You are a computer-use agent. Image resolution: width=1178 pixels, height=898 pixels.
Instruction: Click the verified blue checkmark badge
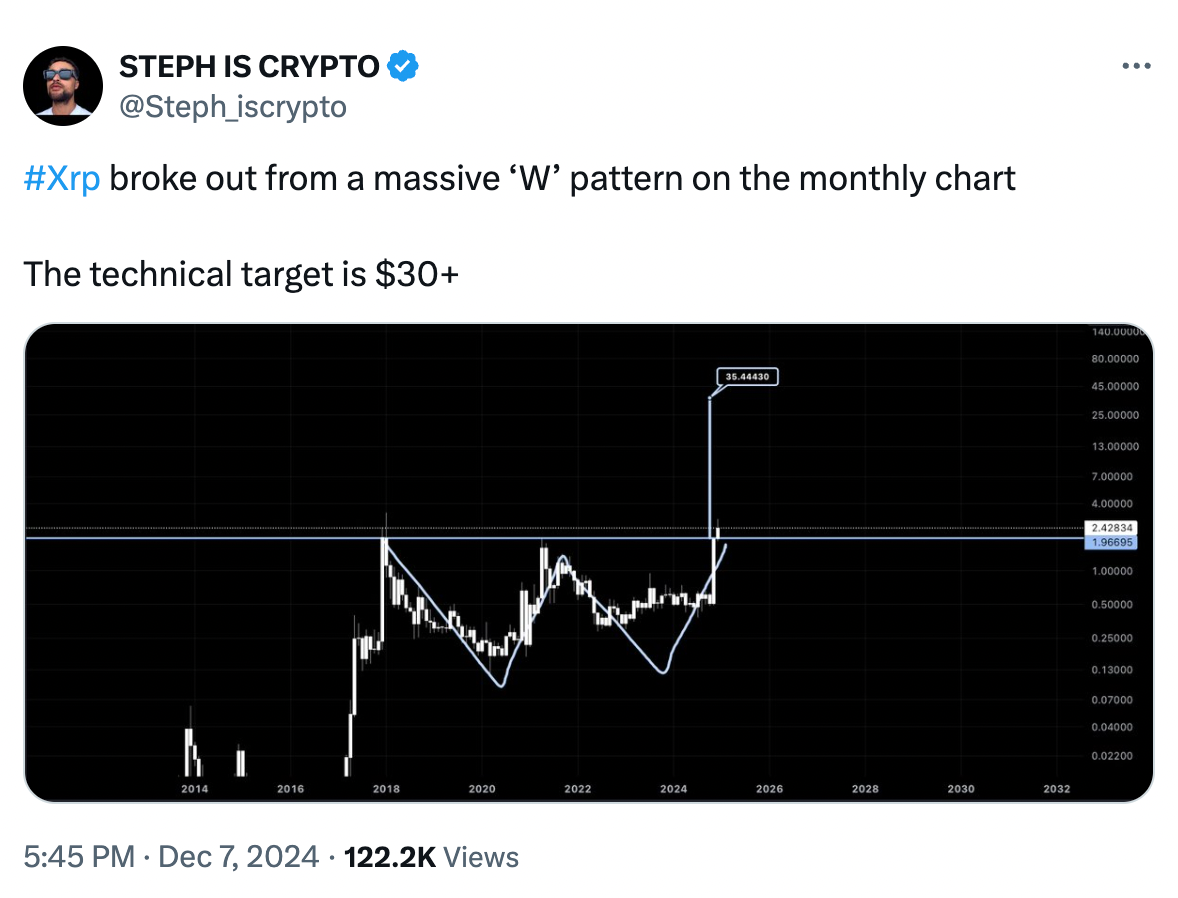(x=403, y=66)
